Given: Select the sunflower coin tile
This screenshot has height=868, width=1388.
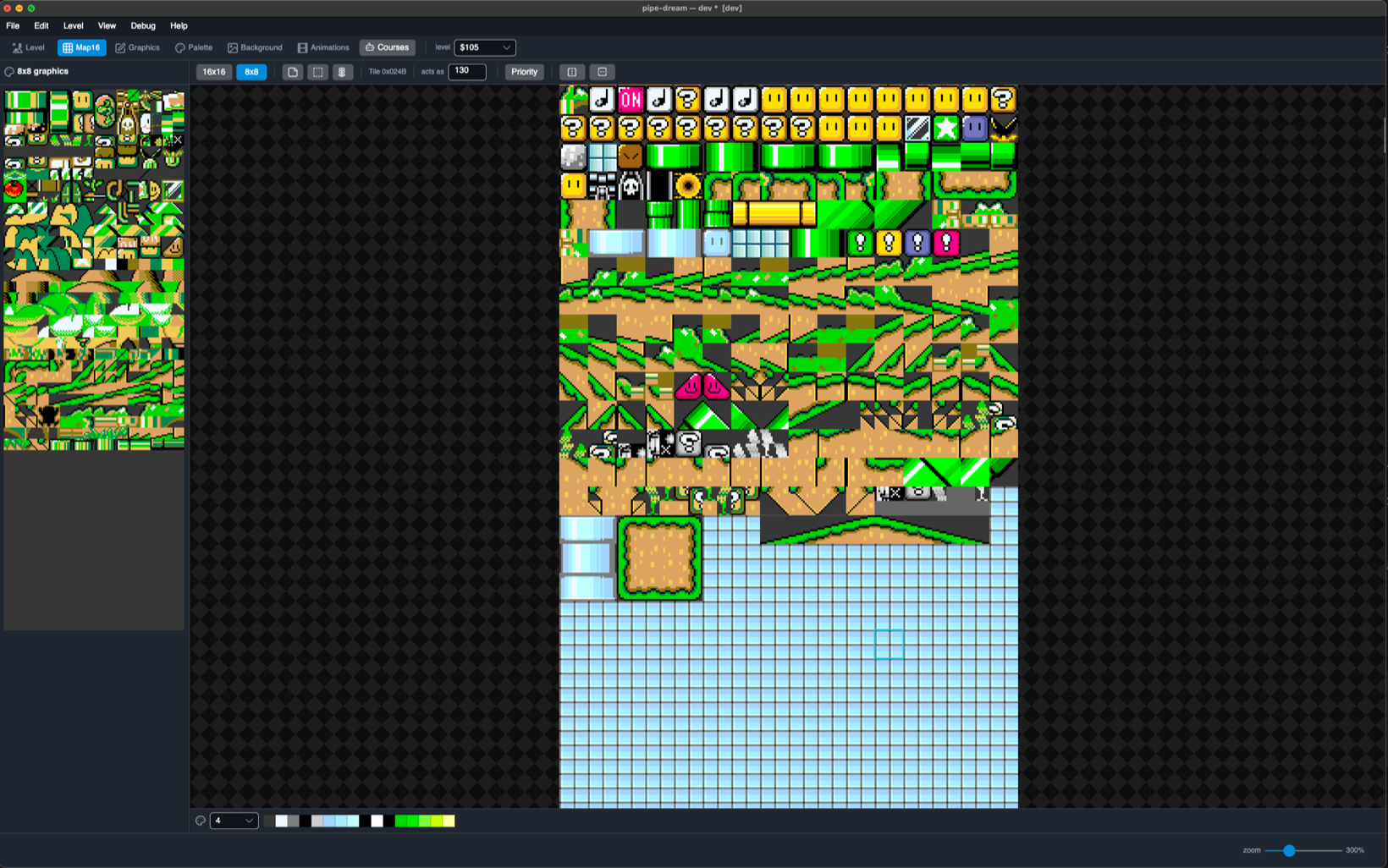Looking at the screenshot, I should pos(687,185).
